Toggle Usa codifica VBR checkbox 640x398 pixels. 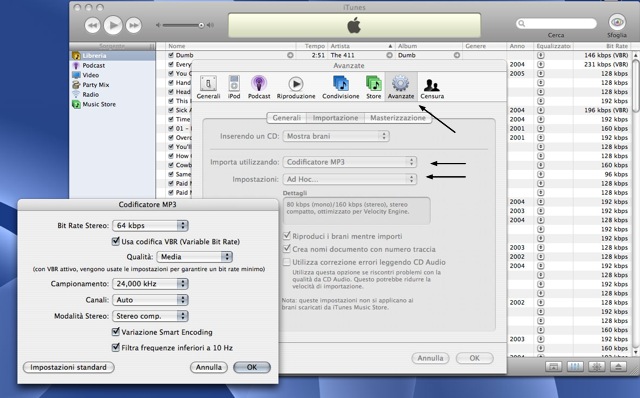pyautogui.click(x=116, y=241)
